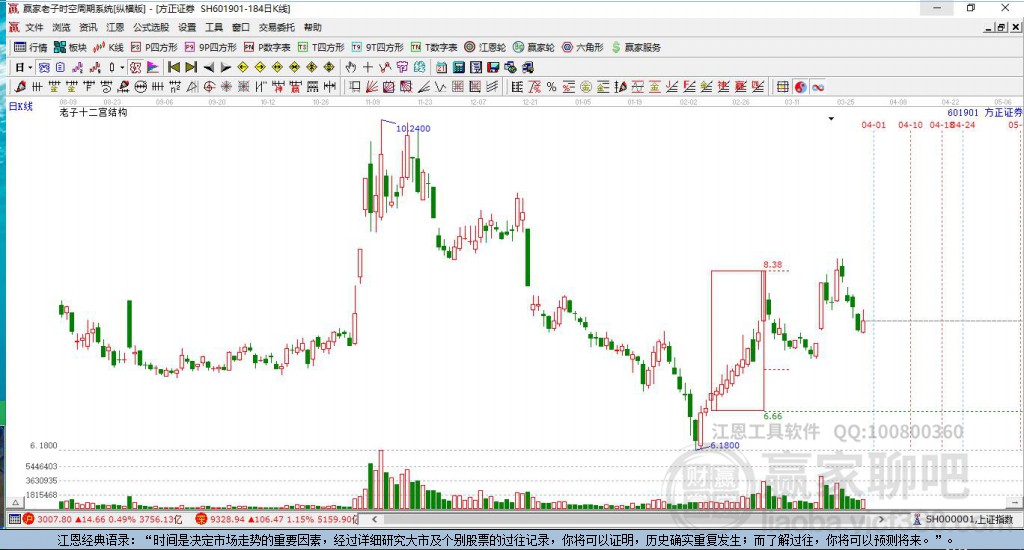Image resolution: width=1024 pixels, height=550 pixels.
Task: Select the crosshair plus cursor tool
Action: click(x=368, y=67)
